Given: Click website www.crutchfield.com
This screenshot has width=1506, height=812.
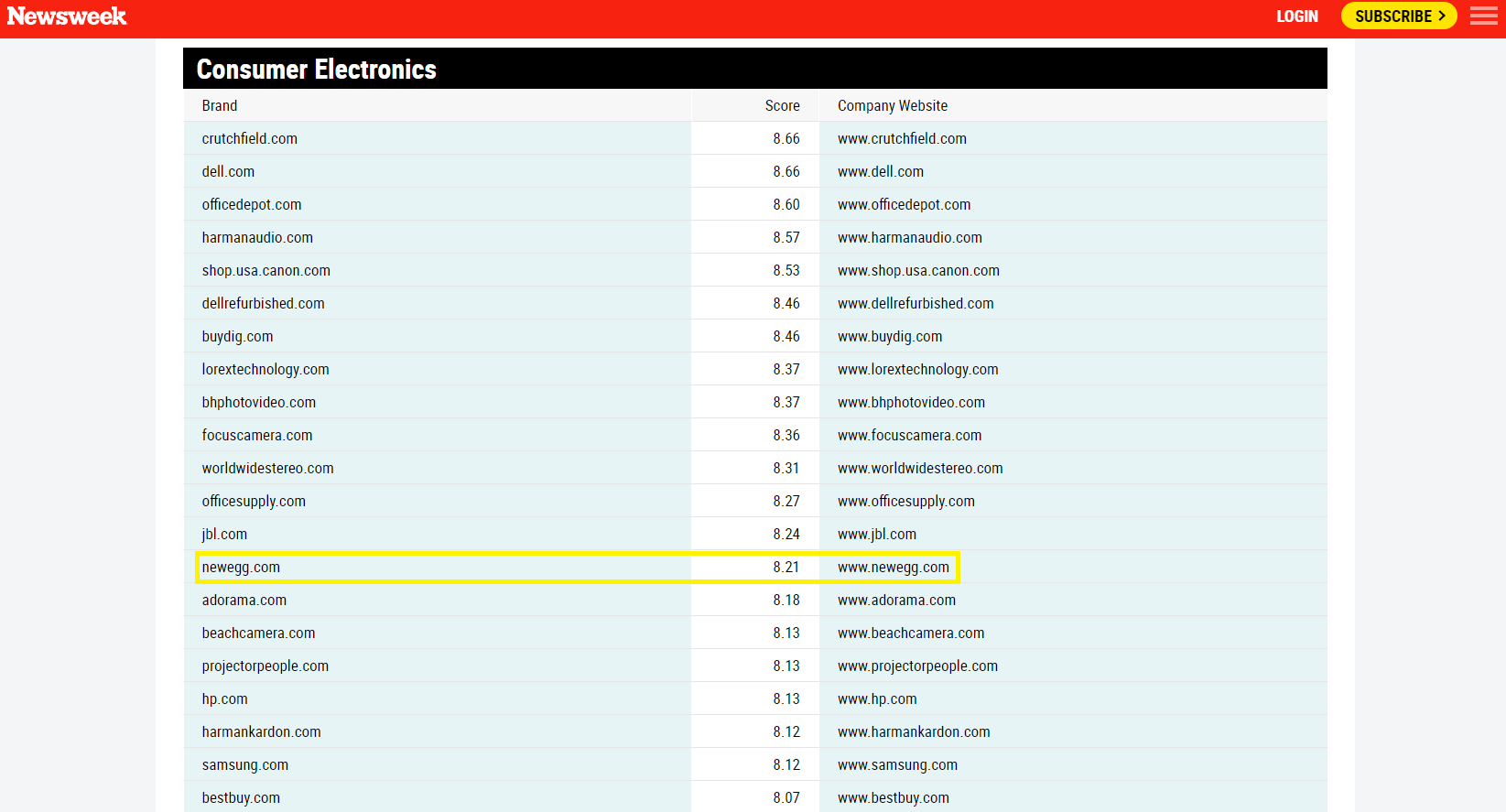Looking at the screenshot, I should point(902,139).
